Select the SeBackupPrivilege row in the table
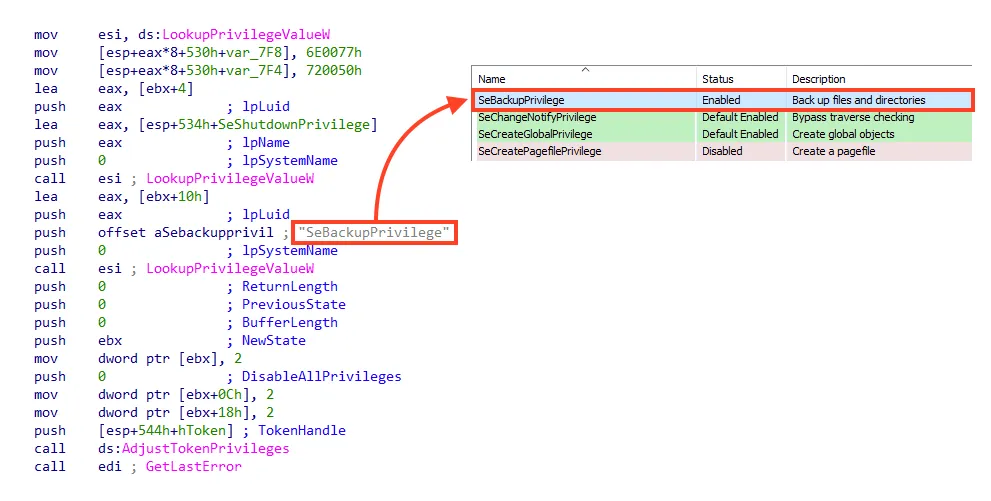 click(x=722, y=100)
